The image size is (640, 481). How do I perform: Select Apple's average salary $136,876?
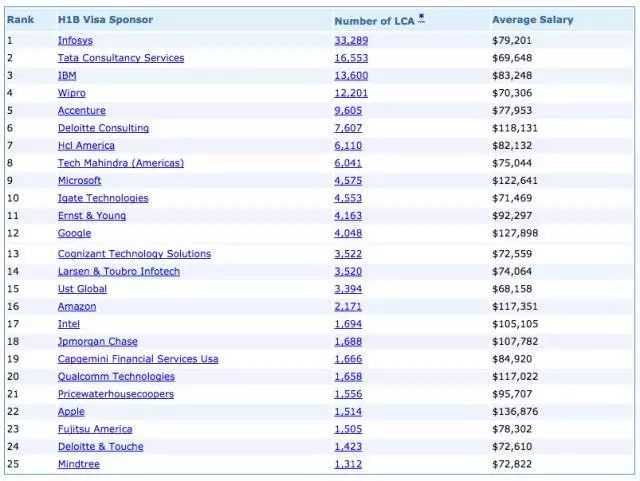pyautogui.click(x=515, y=412)
